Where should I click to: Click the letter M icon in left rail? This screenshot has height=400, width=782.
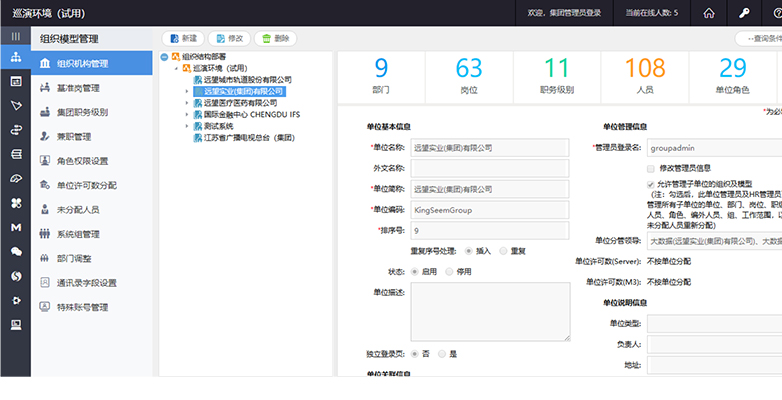point(15,228)
